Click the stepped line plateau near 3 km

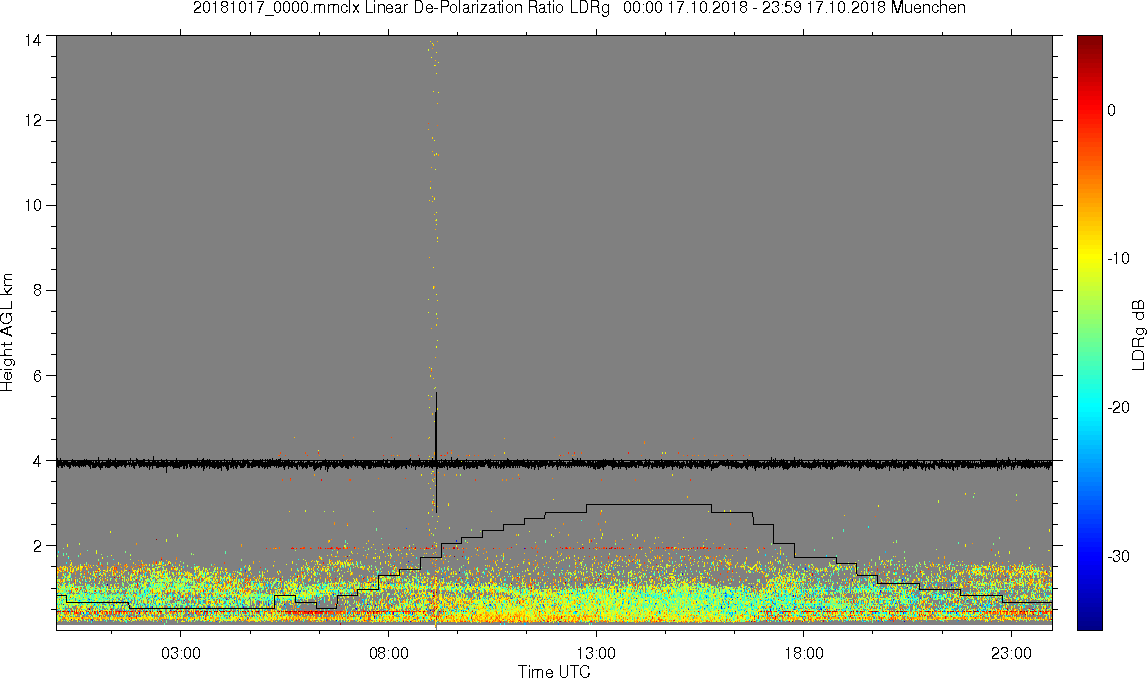tap(649, 504)
